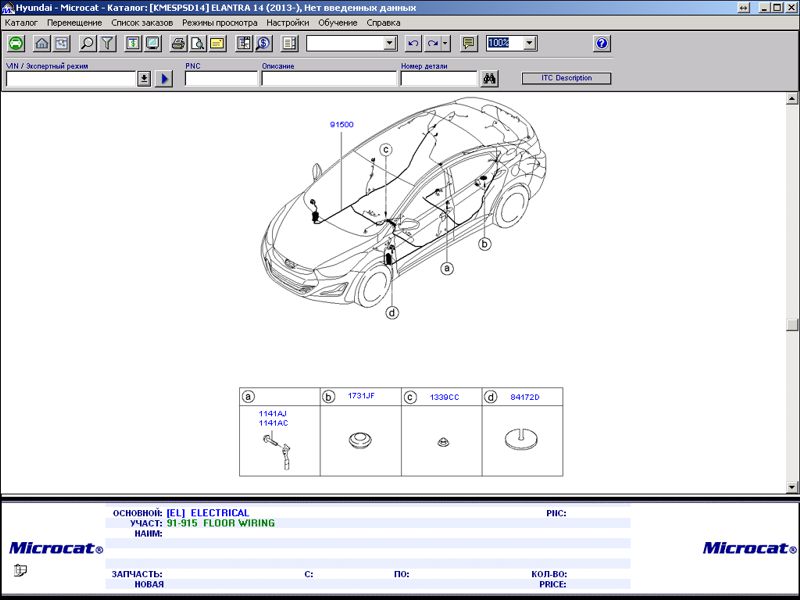
Task: Open the Справка menu
Action: (x=383, y=23)
